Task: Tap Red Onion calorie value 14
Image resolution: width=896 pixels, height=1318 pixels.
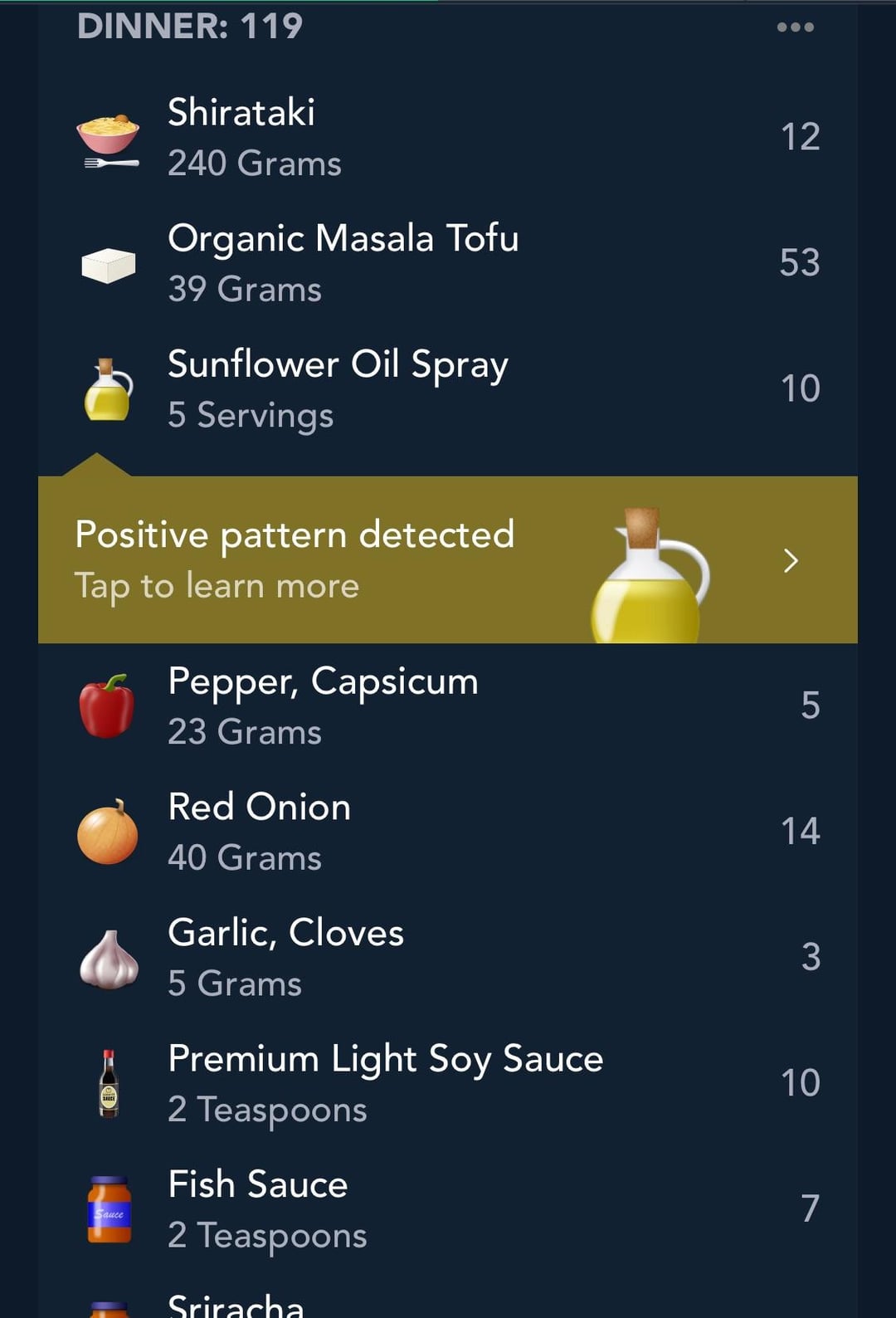Action: tap(801, 831)
